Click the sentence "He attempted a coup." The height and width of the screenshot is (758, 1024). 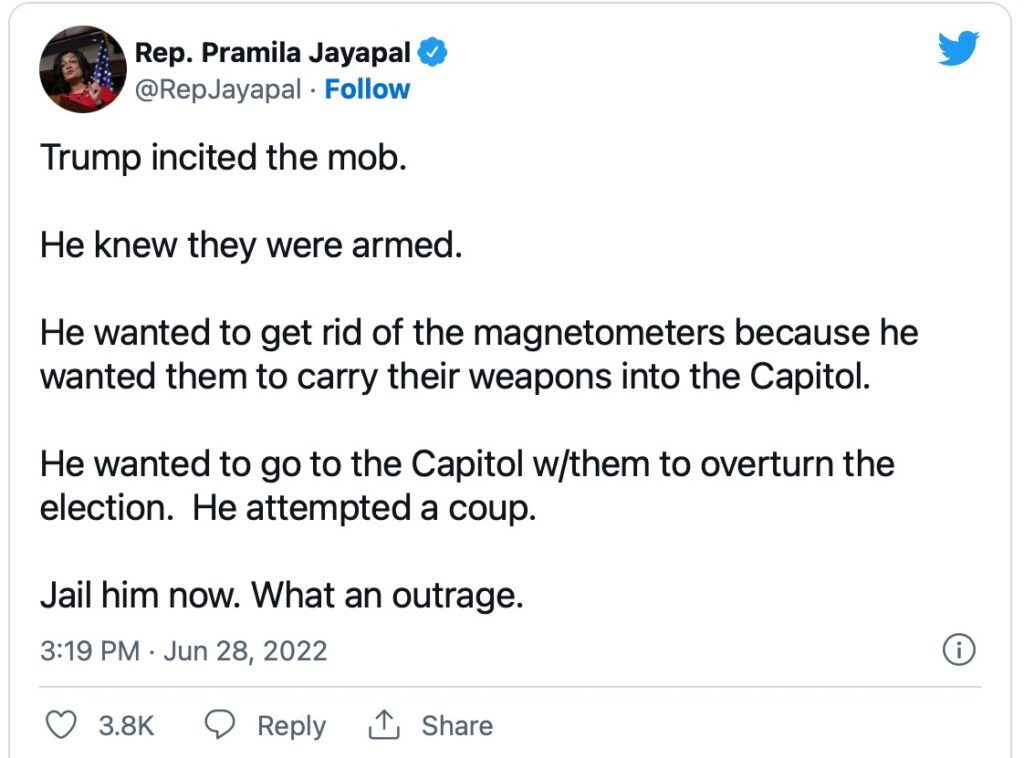tap(365, 508)
